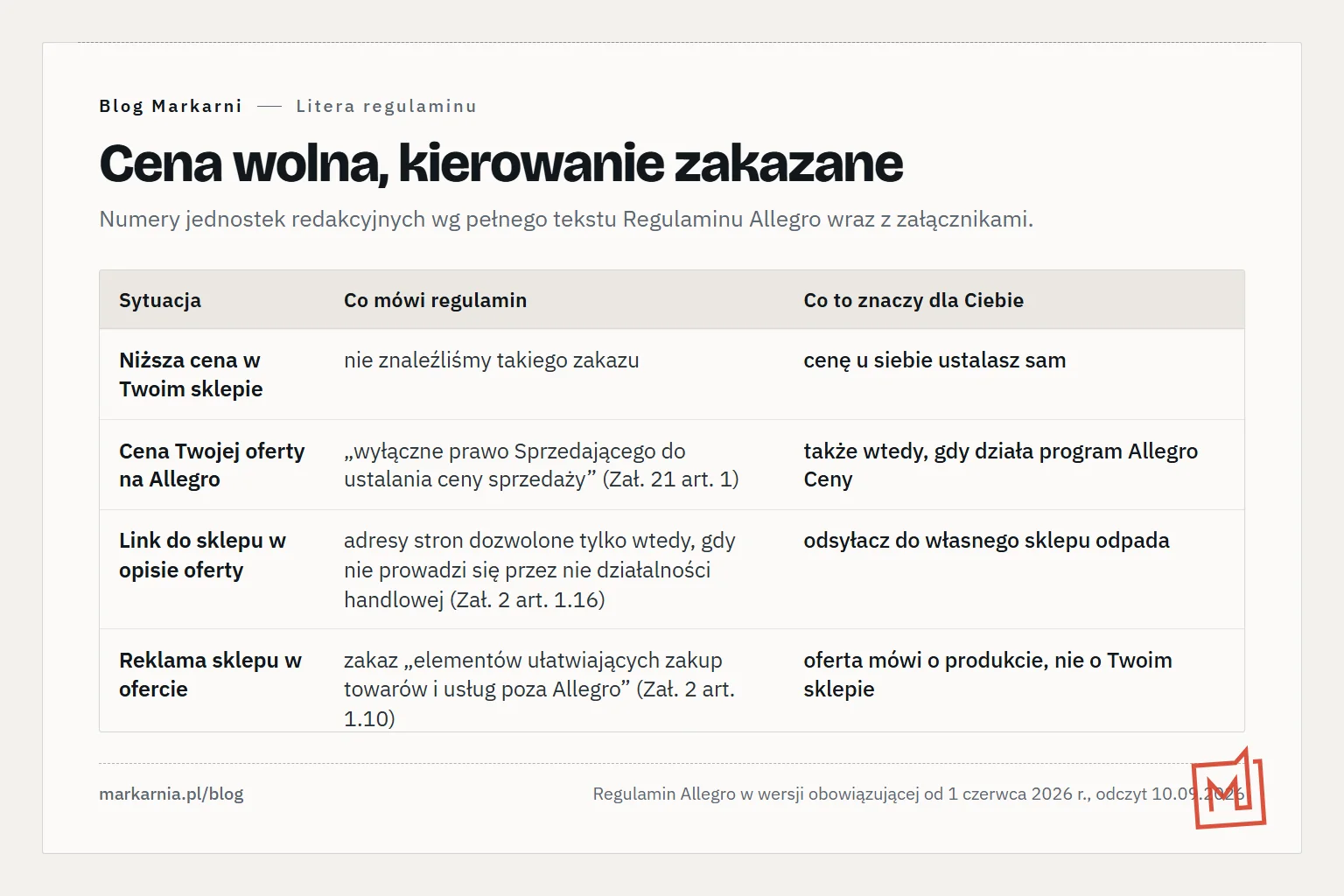Click the Litera regulaminu section label

point(386,106)
